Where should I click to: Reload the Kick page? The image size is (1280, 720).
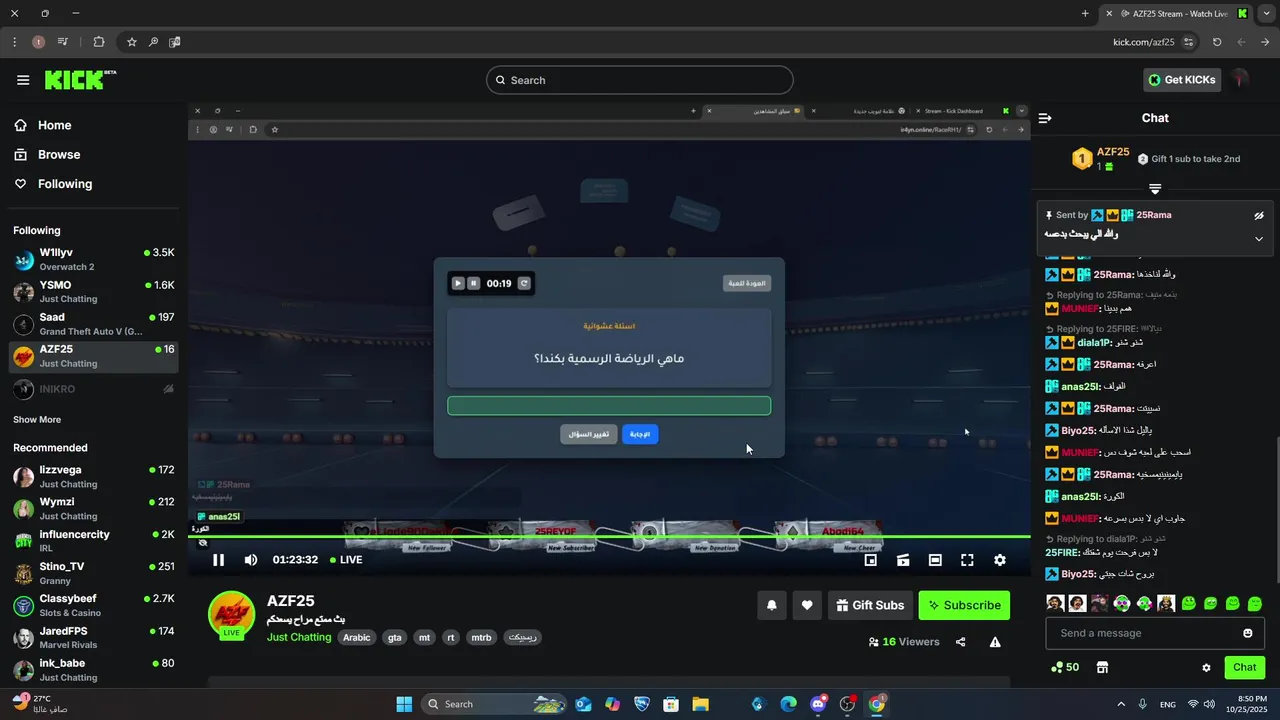click(1217, 42)
